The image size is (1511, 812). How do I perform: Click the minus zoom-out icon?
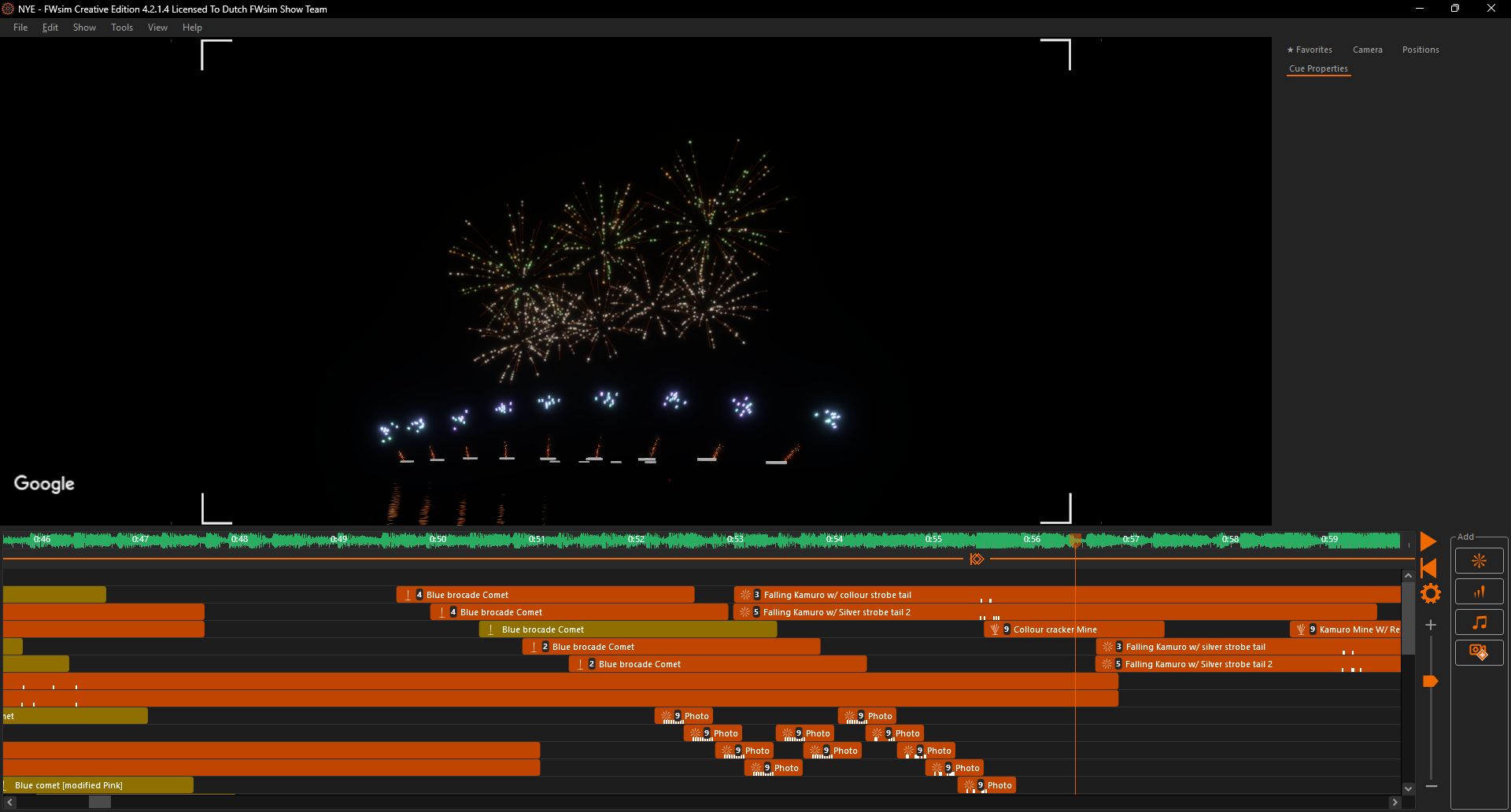(x=1431, y=786)
